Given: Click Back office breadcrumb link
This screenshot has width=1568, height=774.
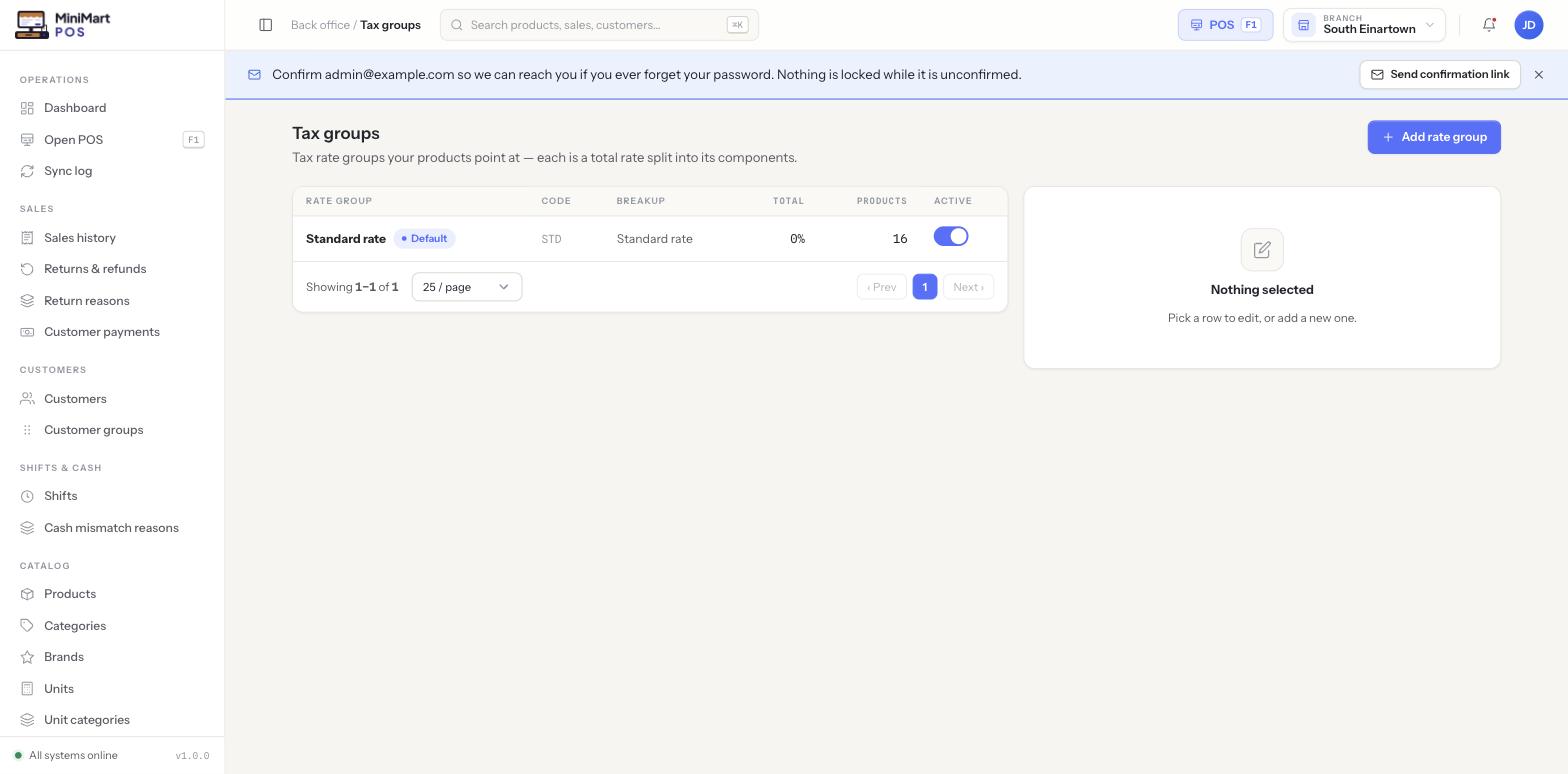Looking at the screenshot, I should (x=320, y=25).
